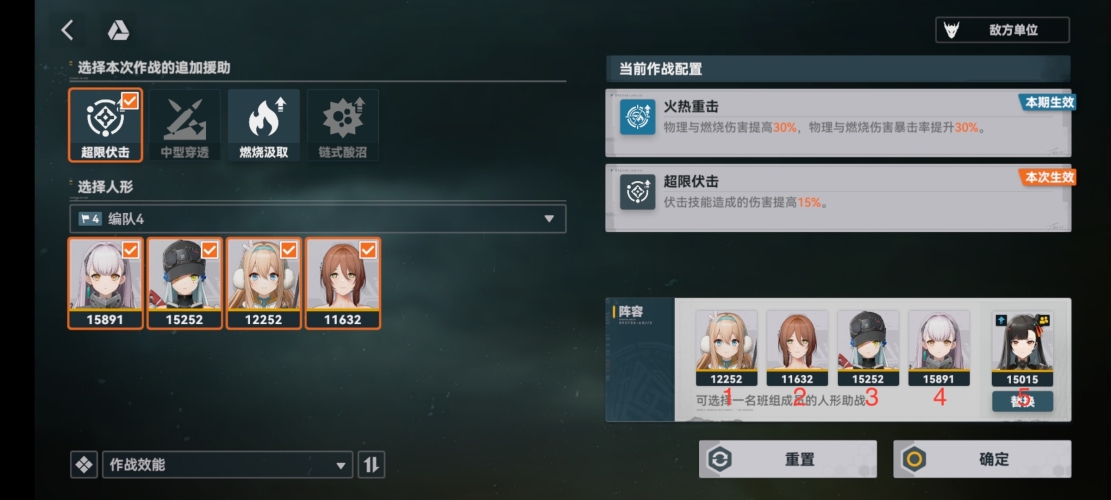Select the 燃烧汲取 flame support icon
Image resolution: width=1111 pixels, height=500 pixels.
(x=264, y=125)
